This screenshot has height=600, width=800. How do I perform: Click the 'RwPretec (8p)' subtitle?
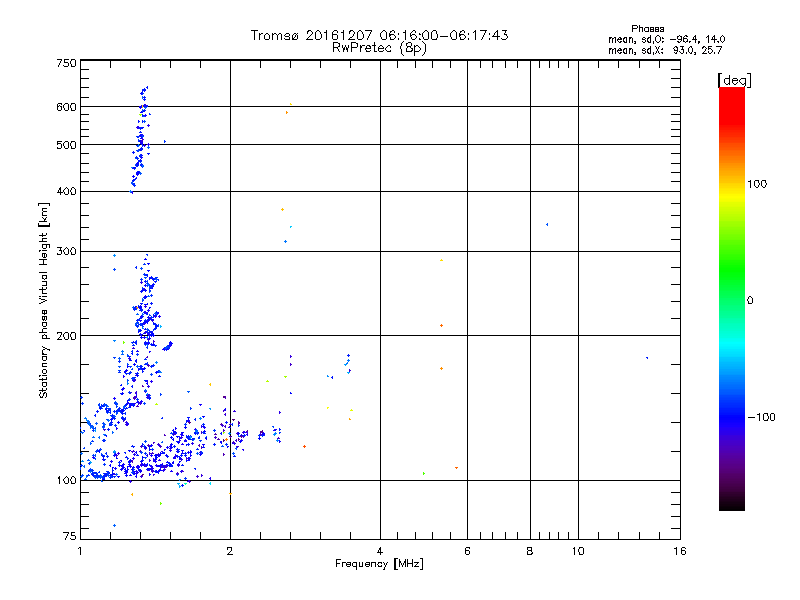pyautogui.click(x=379, y=48)
